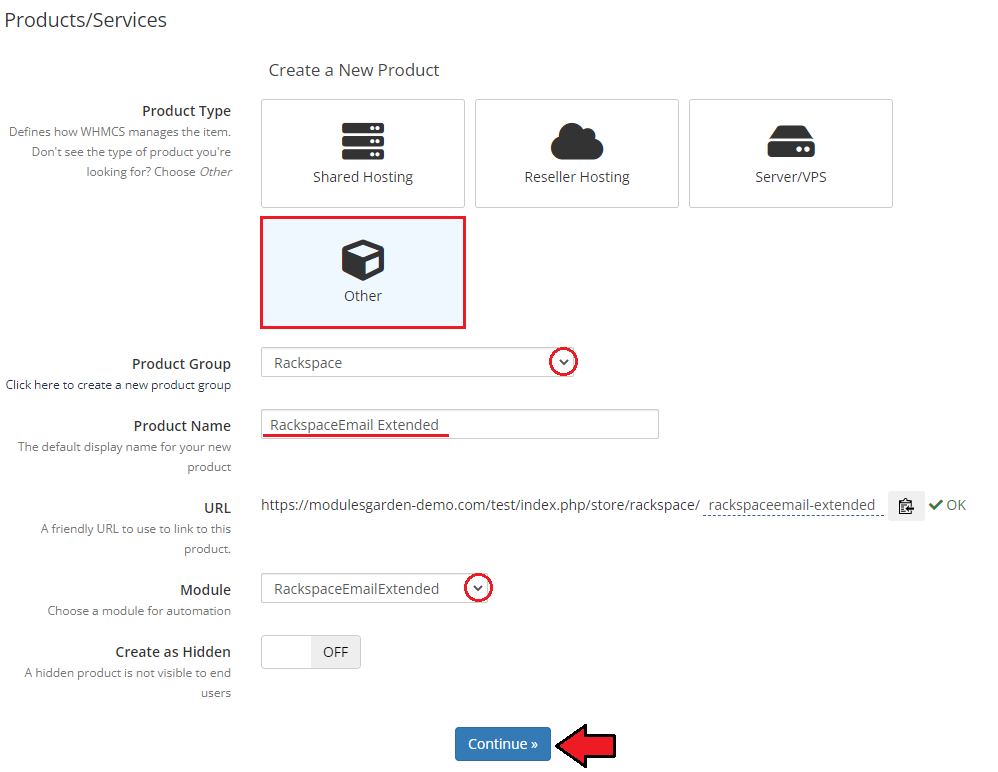This screenshot has width=998, height=772.
Task: Click the Product Group label
Action: point(181,364)
